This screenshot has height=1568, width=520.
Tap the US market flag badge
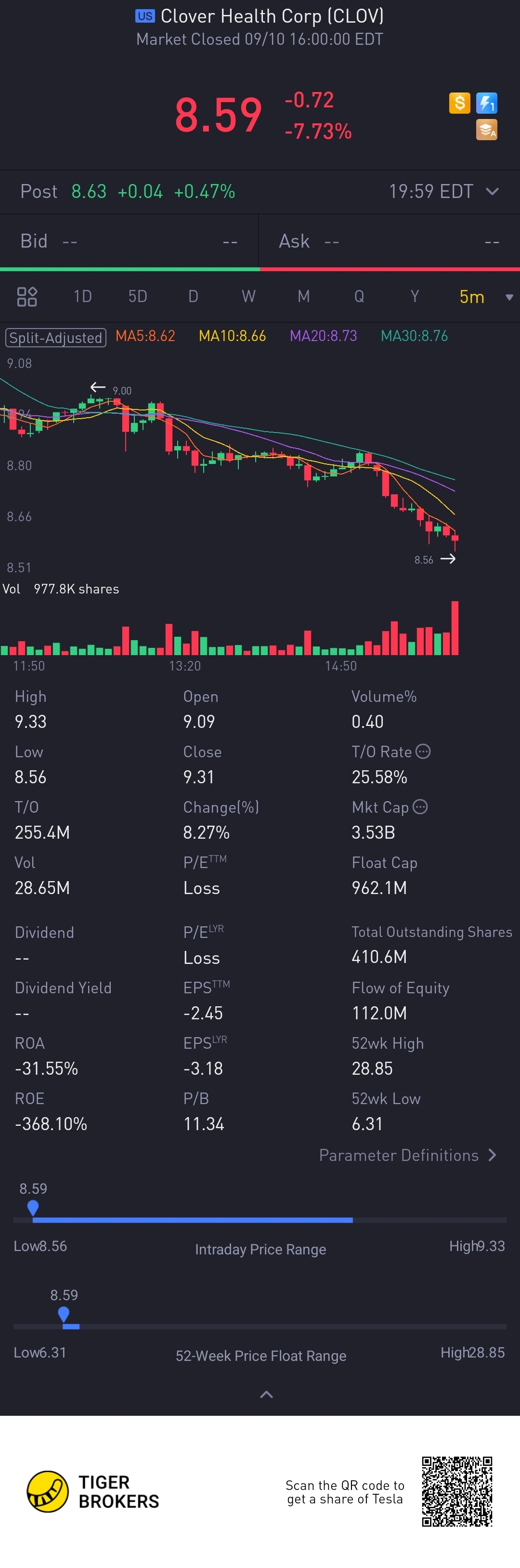click(145, 16)
